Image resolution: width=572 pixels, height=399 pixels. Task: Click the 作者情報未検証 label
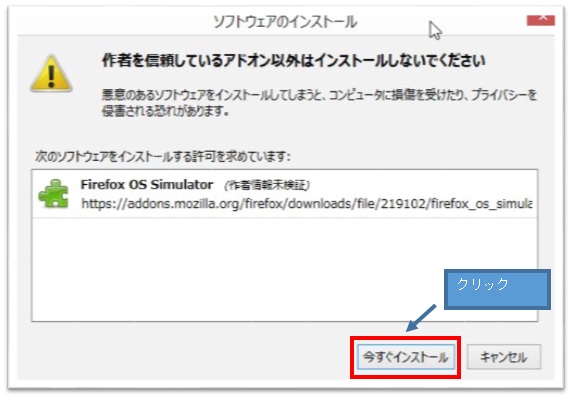point(267,185)
